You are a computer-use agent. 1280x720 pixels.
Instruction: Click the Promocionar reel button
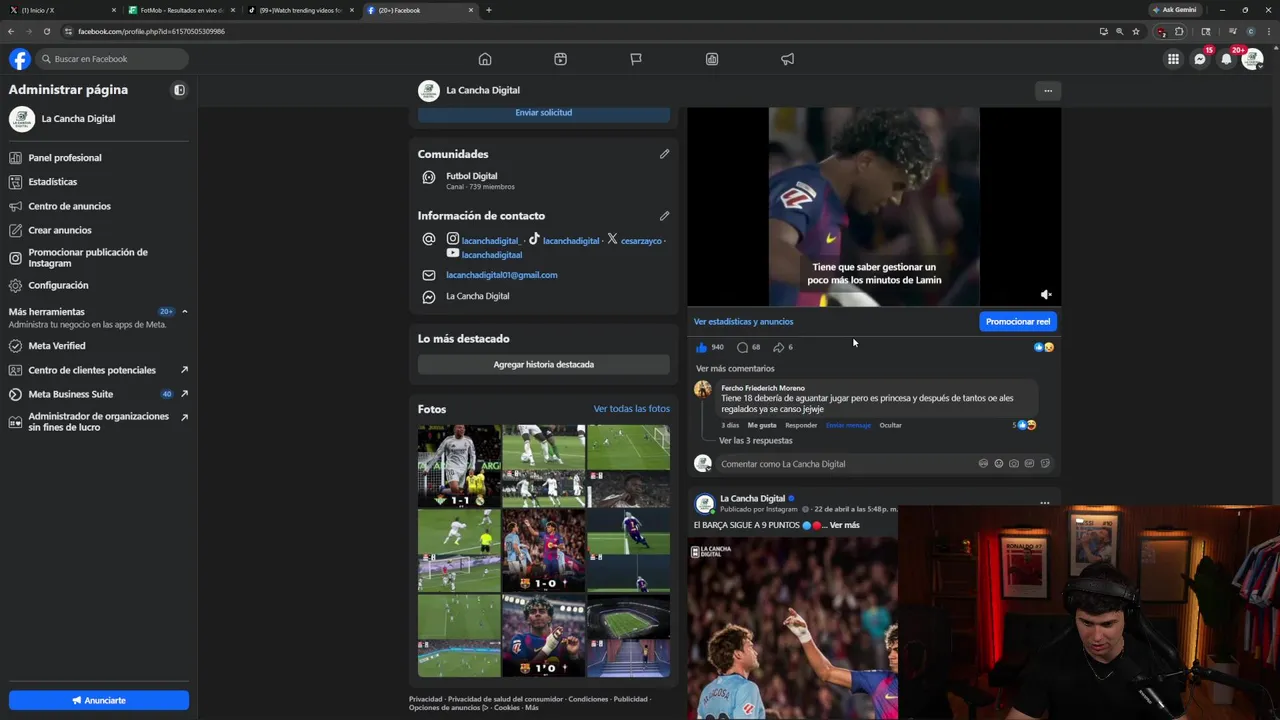(1018, 322)
